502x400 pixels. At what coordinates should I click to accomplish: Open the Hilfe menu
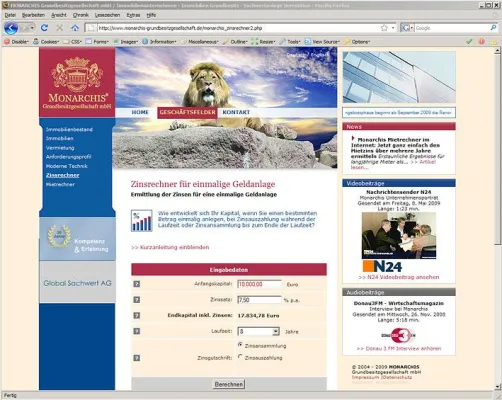[x=151, y=15]
